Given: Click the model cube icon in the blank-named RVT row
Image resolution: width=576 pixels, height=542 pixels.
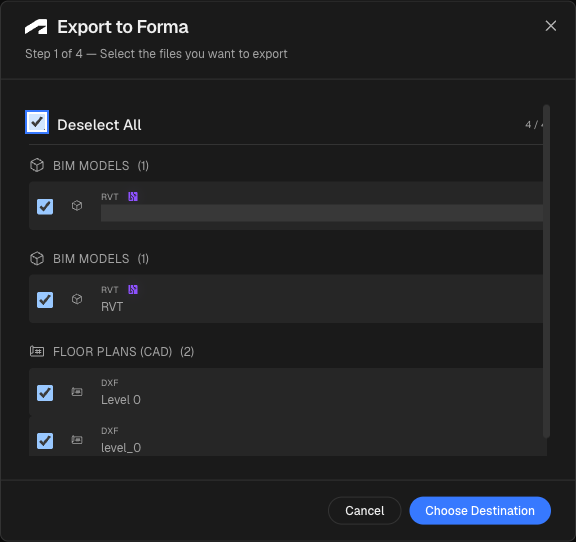Looking at the screenshot, I should [x=77, y=205].
